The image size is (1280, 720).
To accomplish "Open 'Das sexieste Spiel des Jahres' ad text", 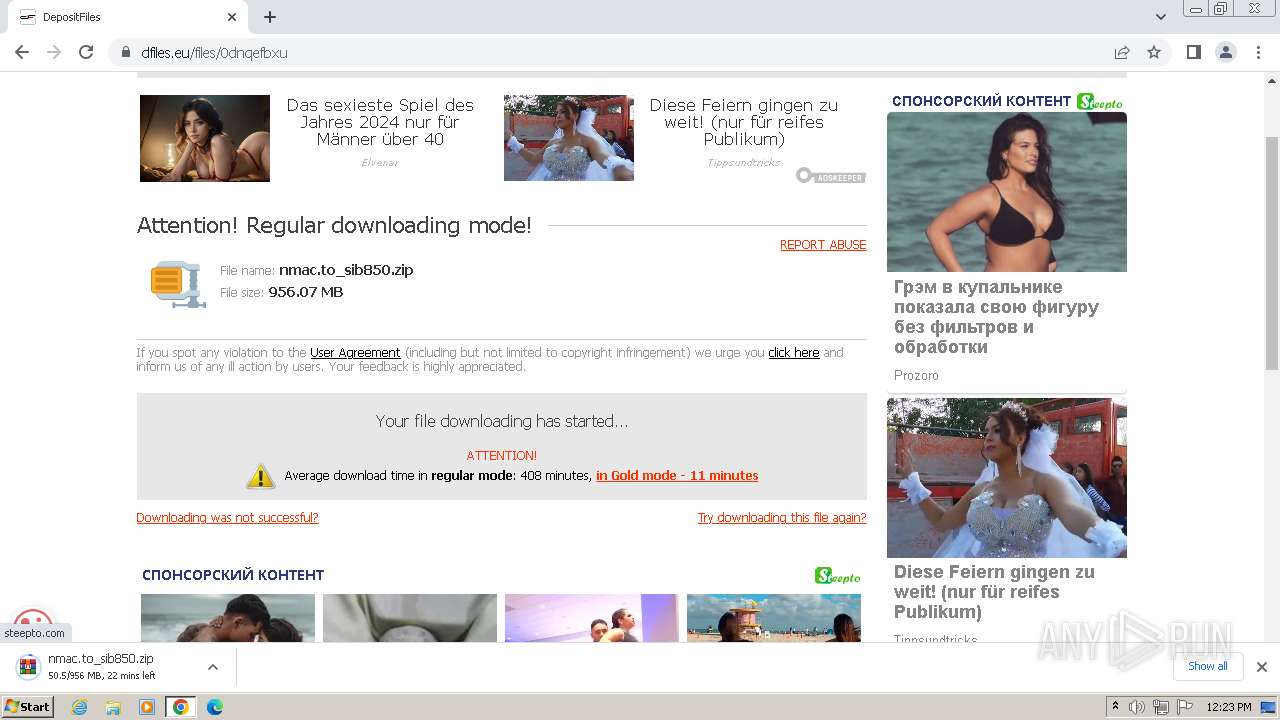I will click(380, 122).
